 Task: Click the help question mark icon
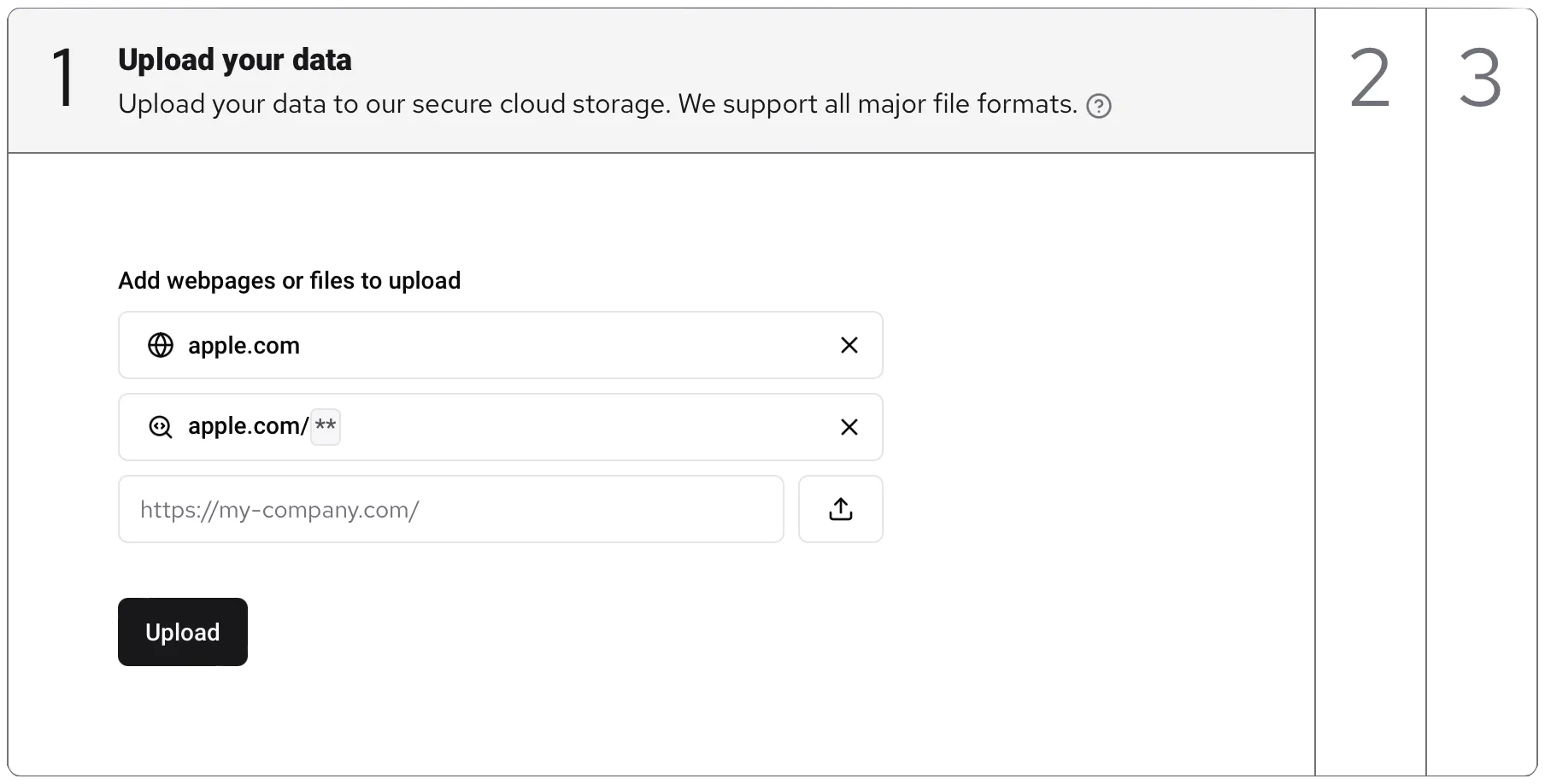[x=1098, y=106]
